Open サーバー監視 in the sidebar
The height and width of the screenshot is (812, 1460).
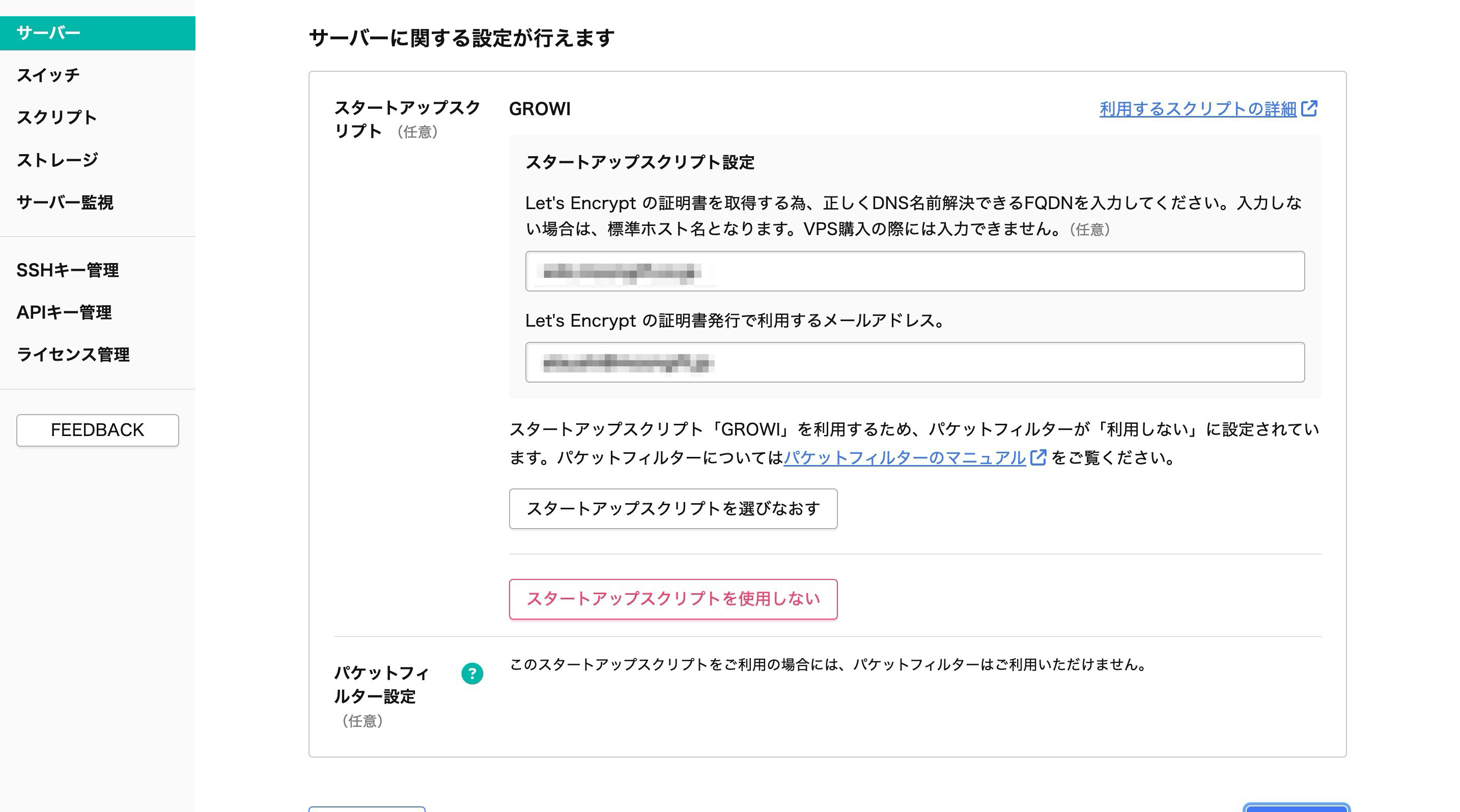pos(65,202)
